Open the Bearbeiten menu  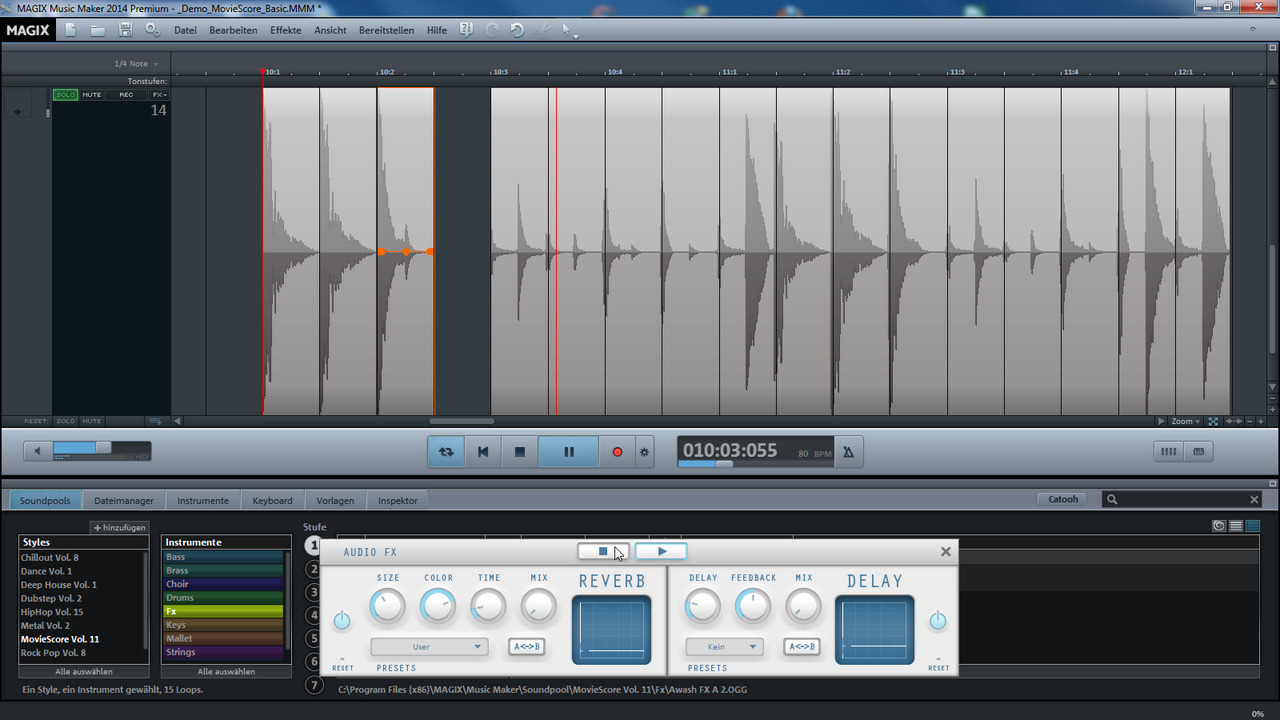[233, 30]
